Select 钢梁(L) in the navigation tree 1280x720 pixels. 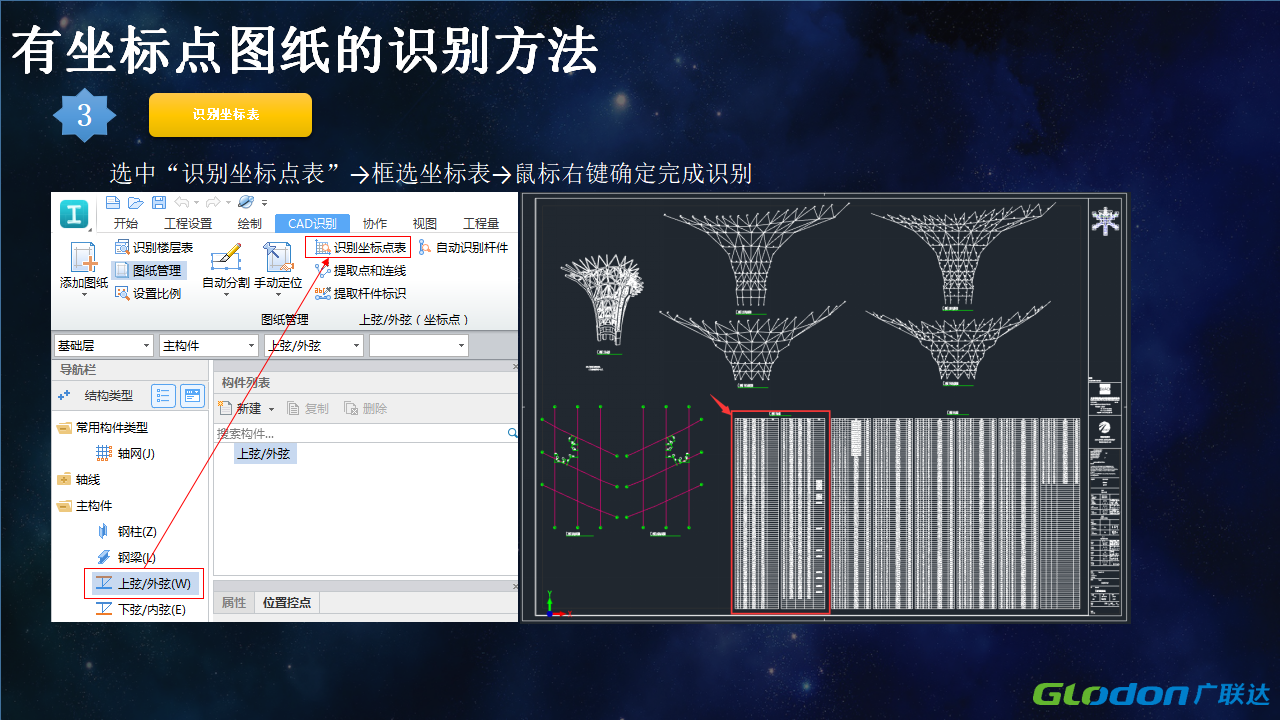tap(126, 557)
